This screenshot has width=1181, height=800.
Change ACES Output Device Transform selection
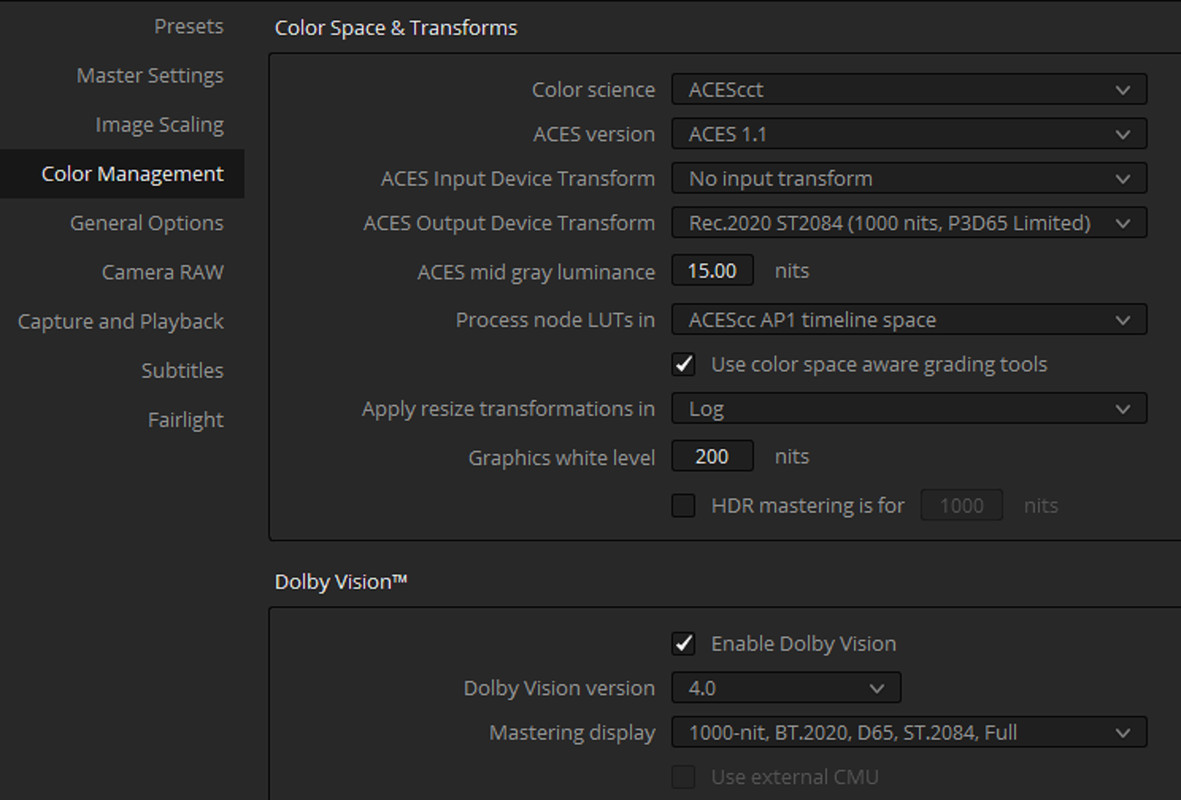pos(909,223)
